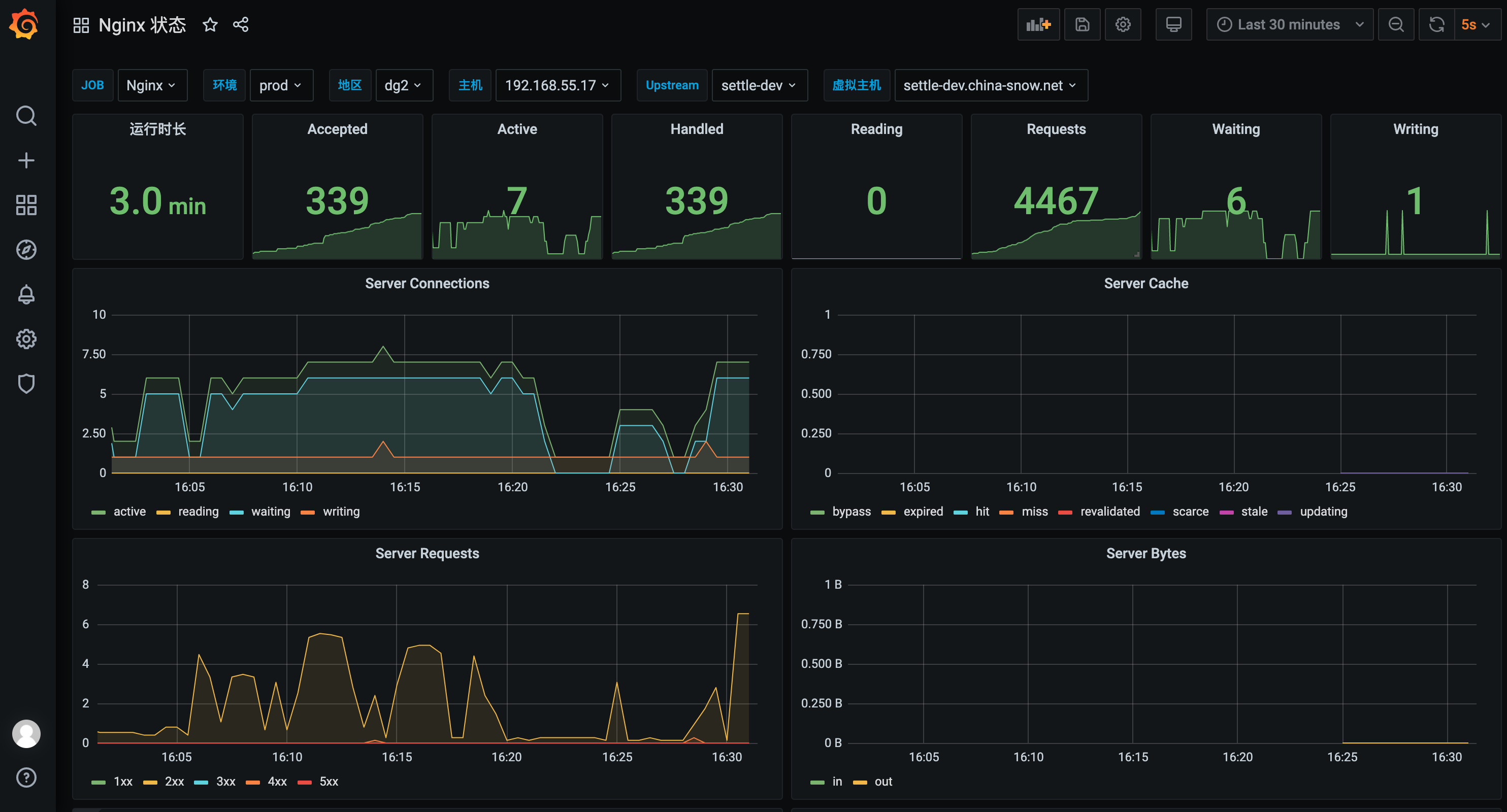The height and width of the screenshot is (812, 1507).
Task: Open the Waiting panel title menu
Action: (1235, 129)
